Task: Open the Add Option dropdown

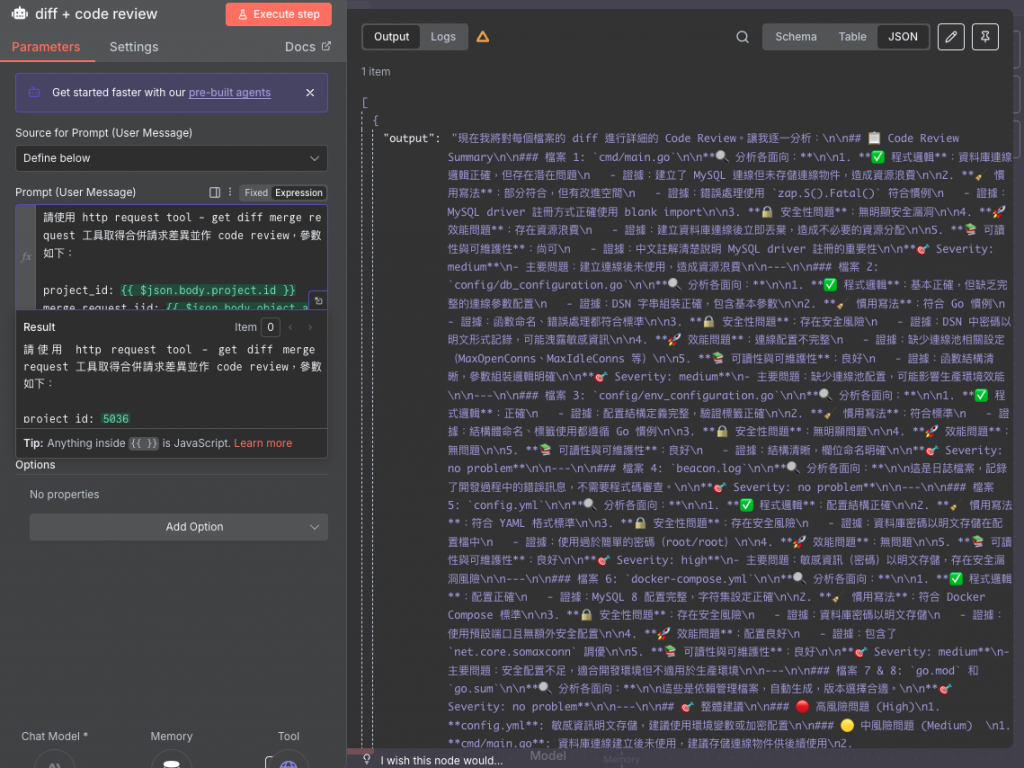Action: pos(179,527)
